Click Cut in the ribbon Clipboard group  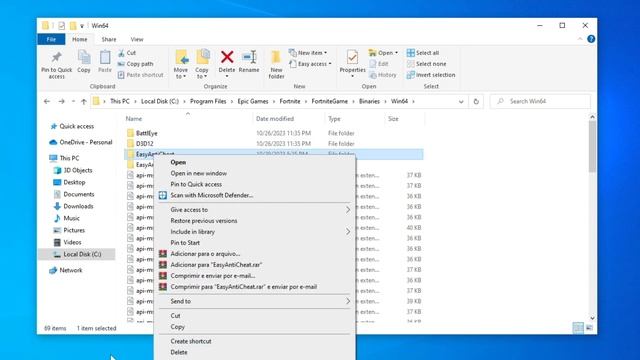(x=127, y=53)
